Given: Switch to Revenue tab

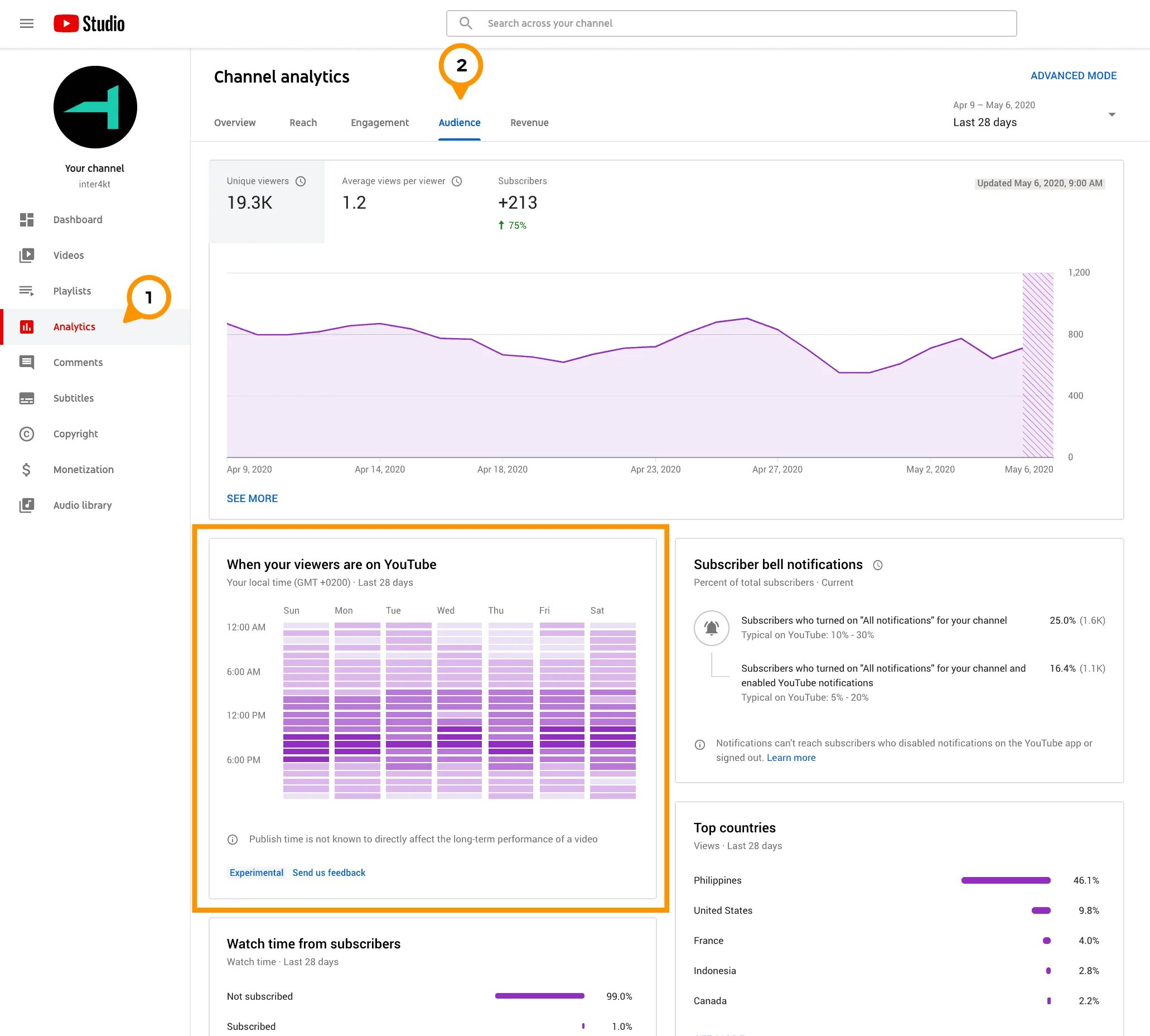Looking at the screenshot, I should tap(529, 122).
